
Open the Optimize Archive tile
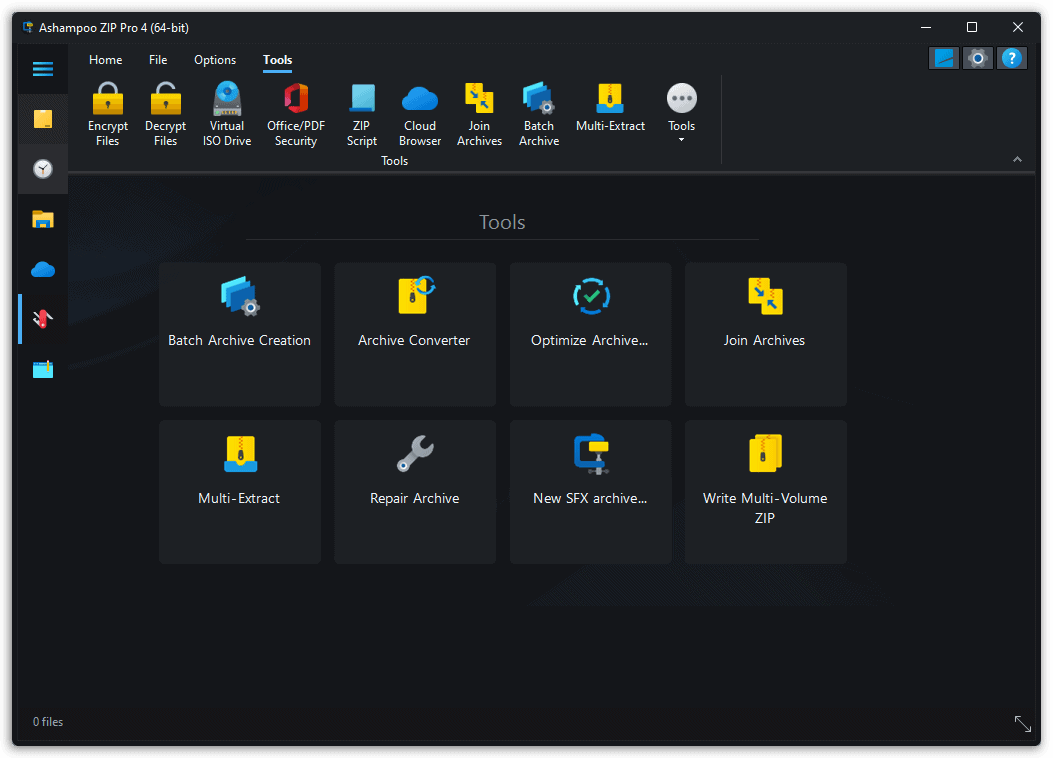pos(590,334)
